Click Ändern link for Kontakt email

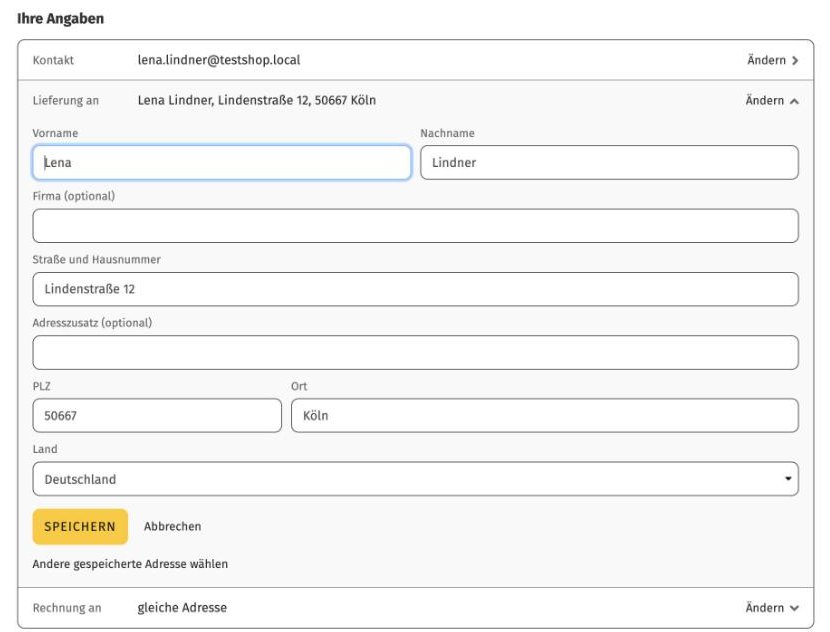(x=766, y=60)
